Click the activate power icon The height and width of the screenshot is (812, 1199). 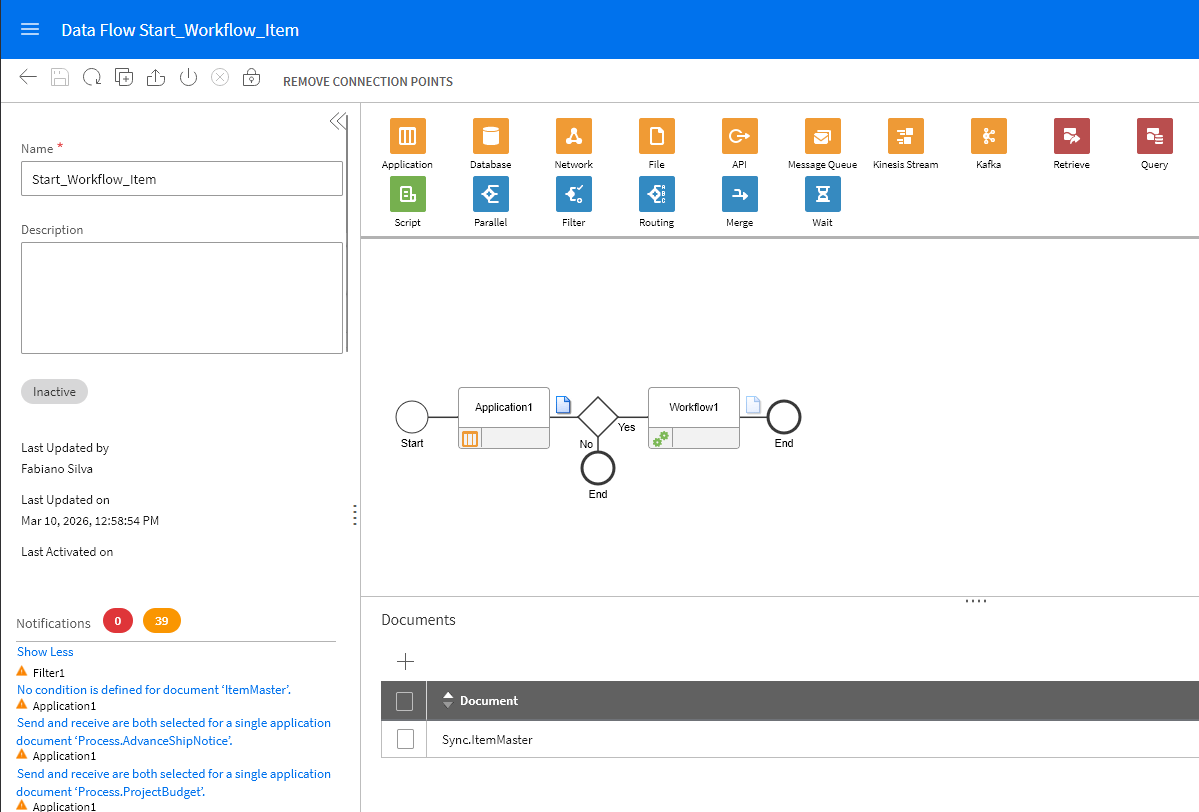pyautogui.click(x=188, y=77)
